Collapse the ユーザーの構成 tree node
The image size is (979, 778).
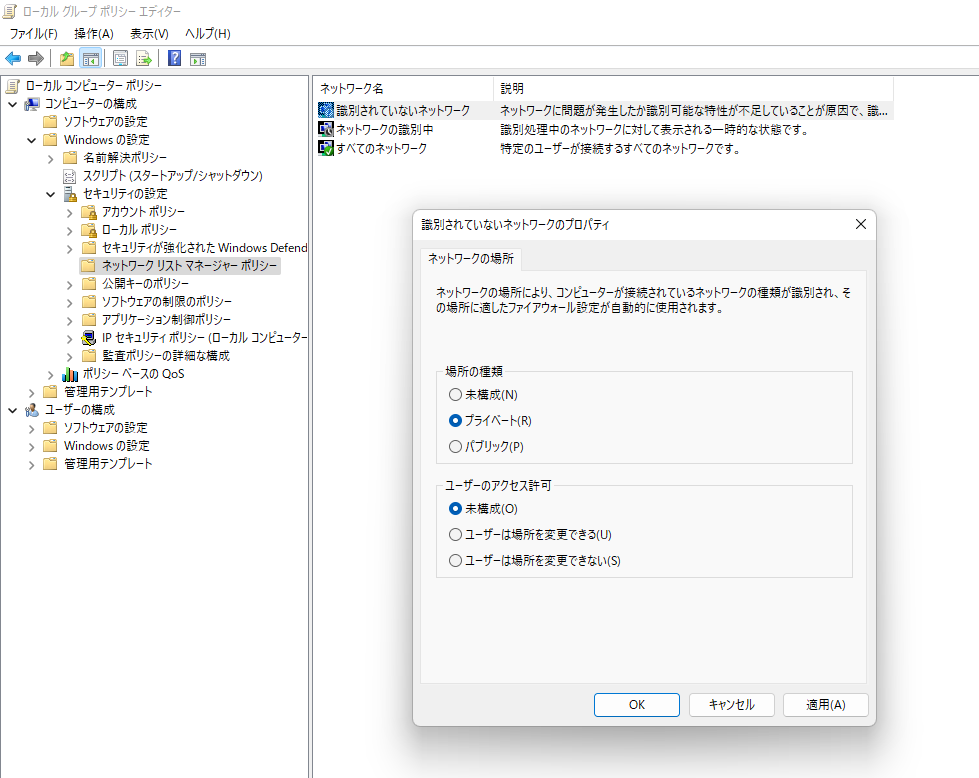pos(12,410)
